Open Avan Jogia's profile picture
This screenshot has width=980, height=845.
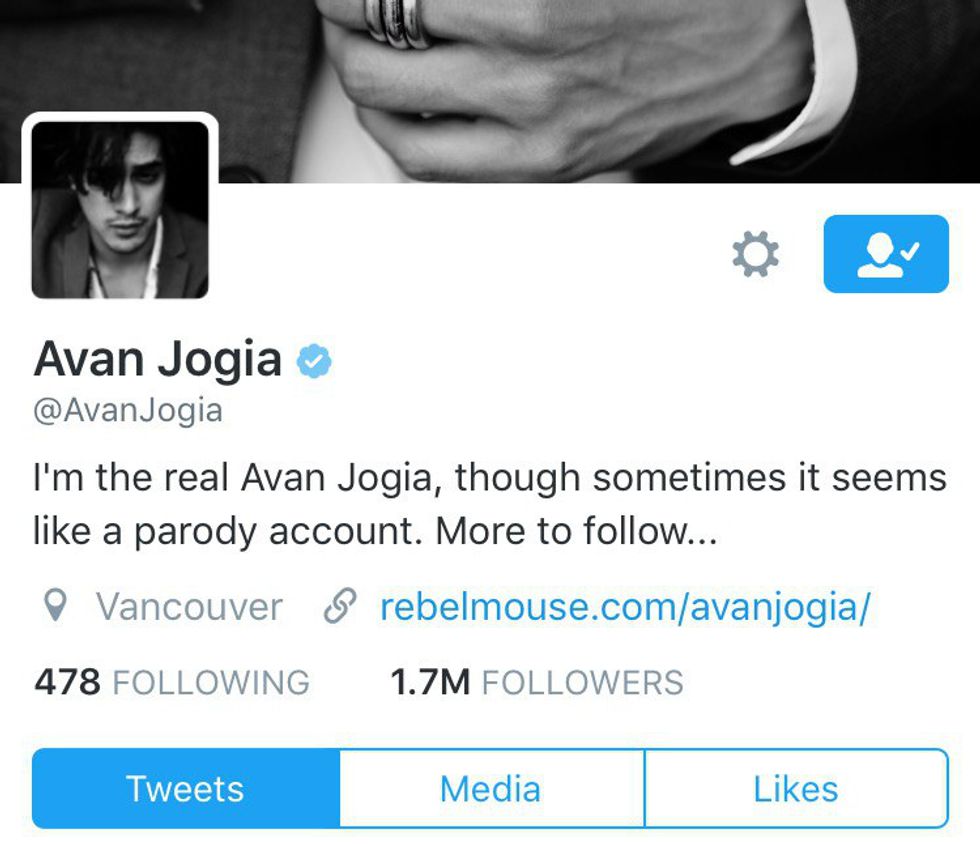point(120,209)
